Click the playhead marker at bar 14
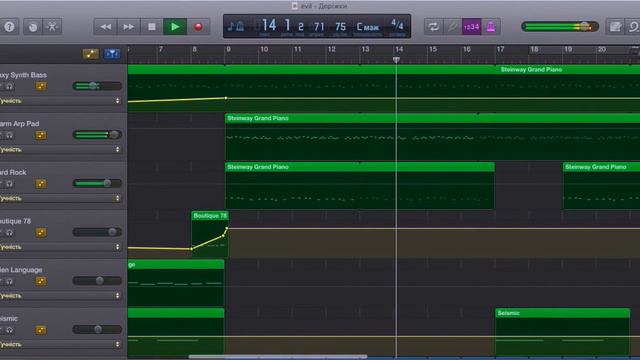 coord(396,60)
